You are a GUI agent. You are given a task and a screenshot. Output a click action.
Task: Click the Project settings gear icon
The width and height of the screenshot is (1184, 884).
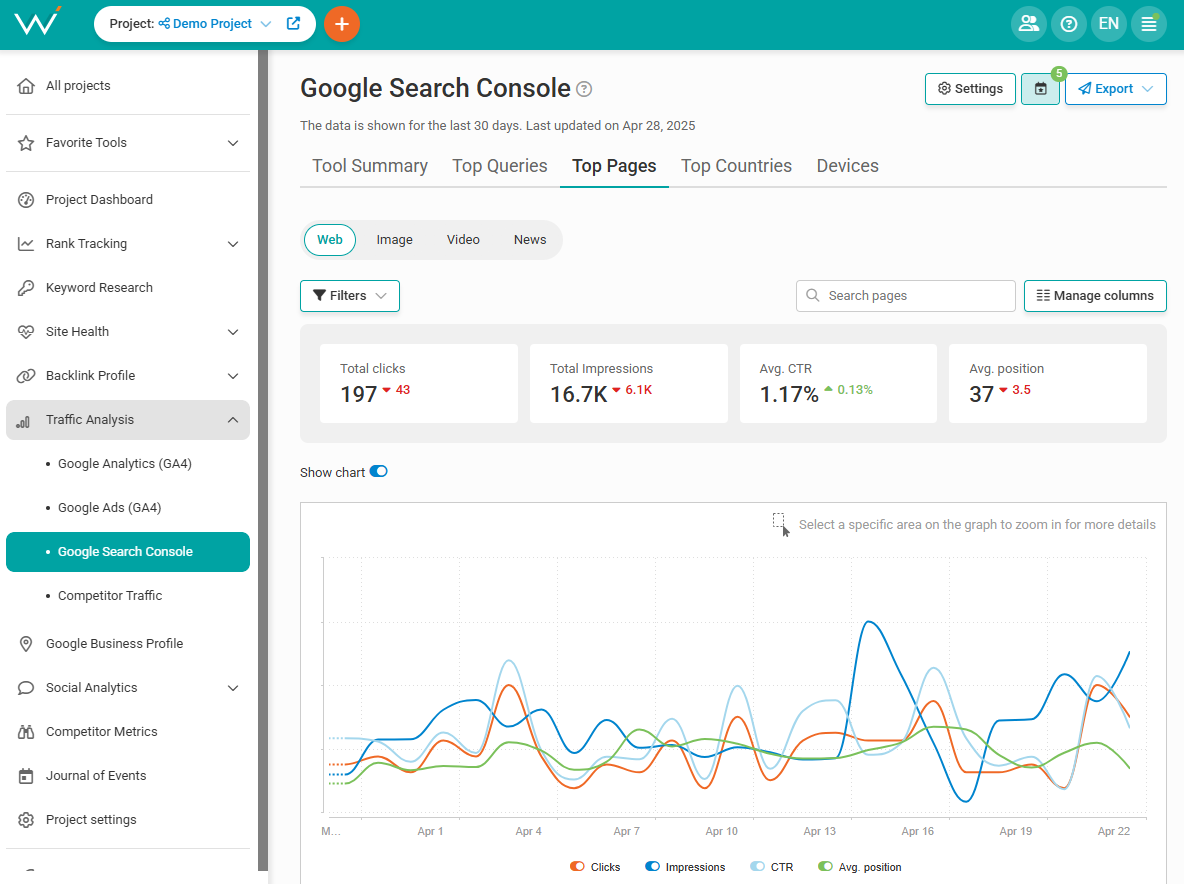tap(26, 820)
